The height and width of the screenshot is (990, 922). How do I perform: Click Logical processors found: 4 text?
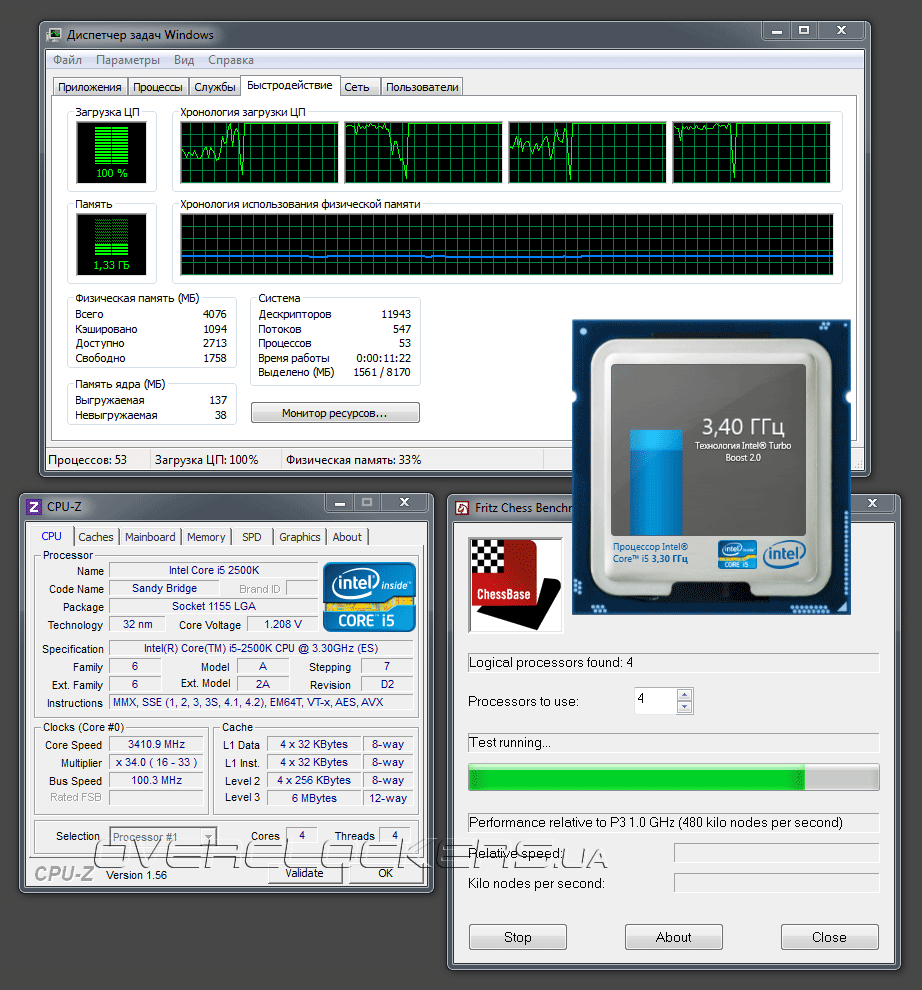point(551,662)
